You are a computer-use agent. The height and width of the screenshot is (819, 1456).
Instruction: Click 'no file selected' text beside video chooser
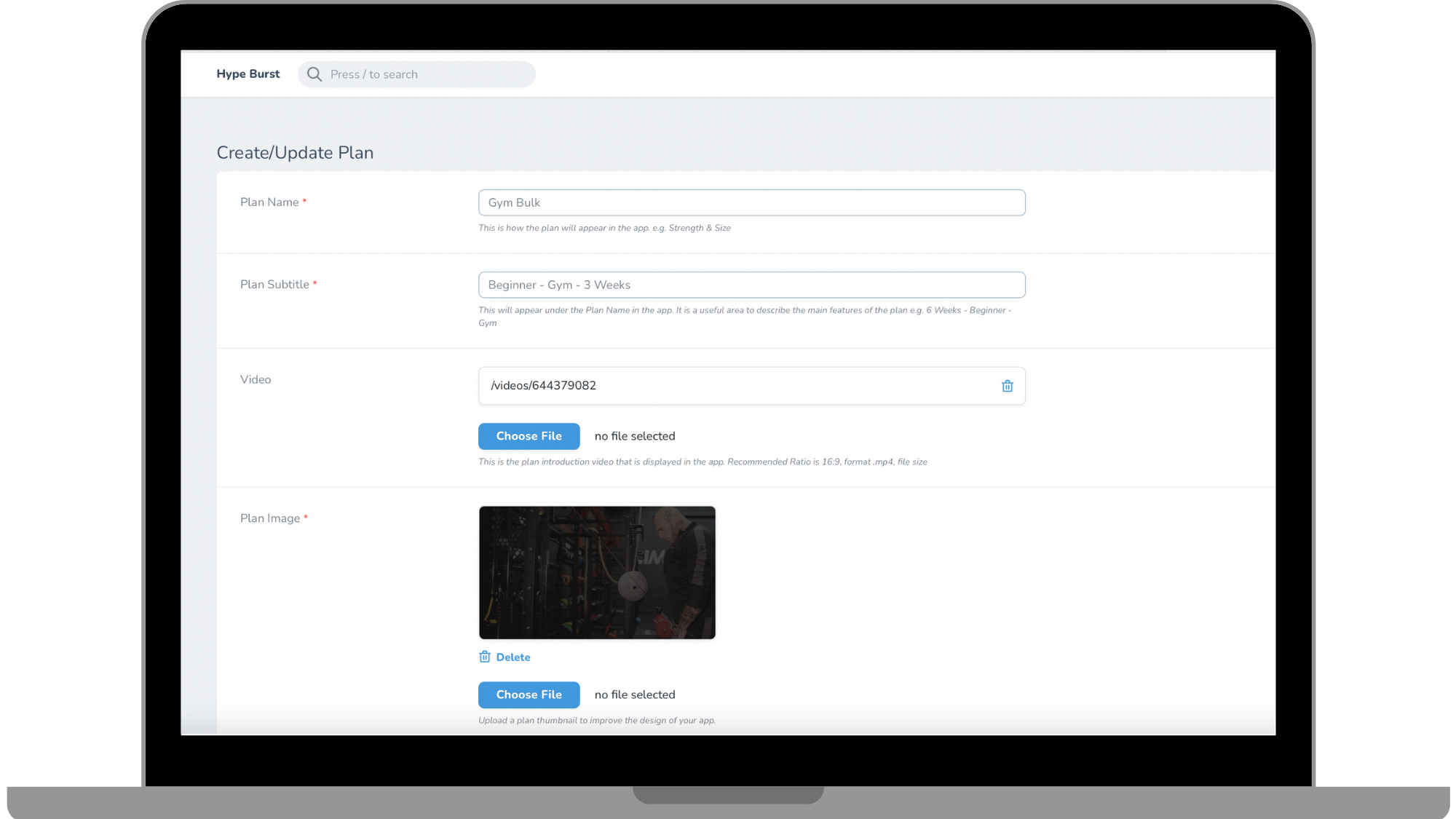tap(635, 436)
